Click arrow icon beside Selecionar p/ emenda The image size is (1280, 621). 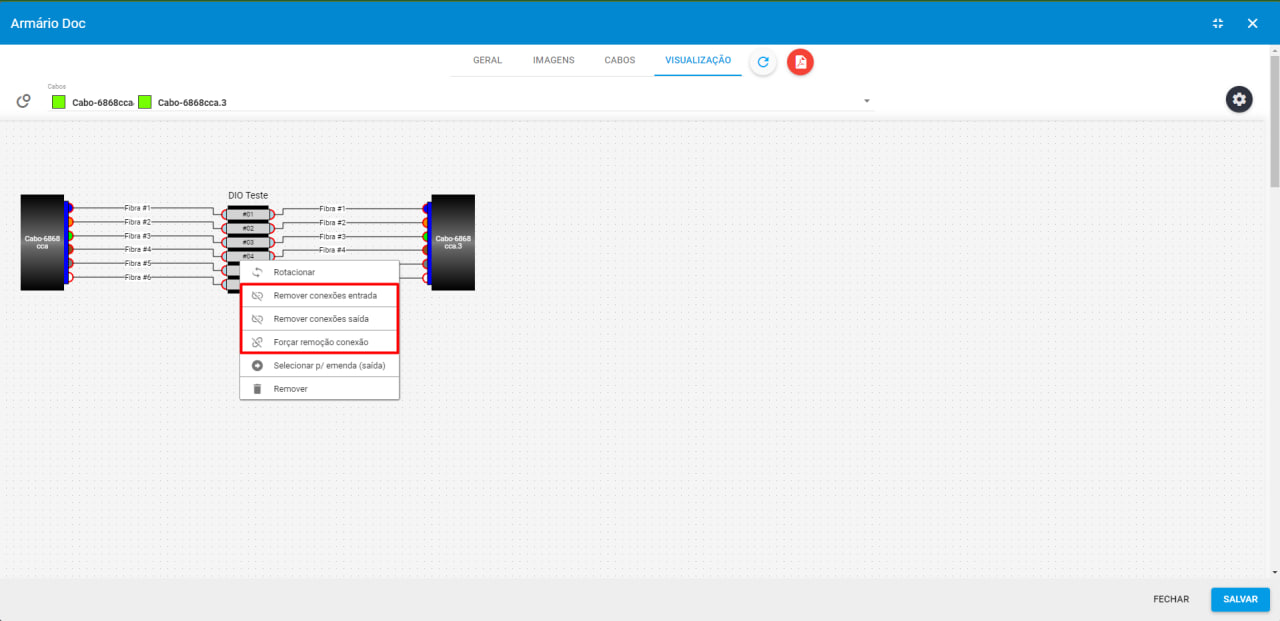257,365
